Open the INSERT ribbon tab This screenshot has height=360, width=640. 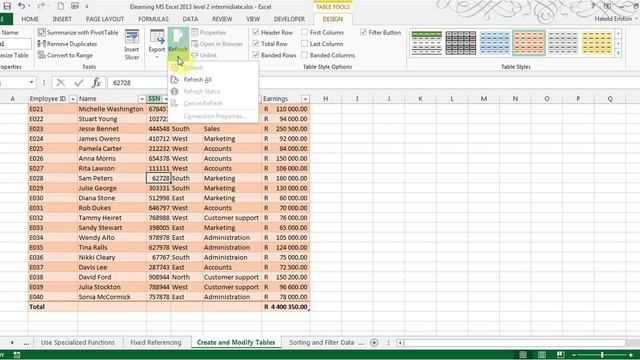pos(62,19)
